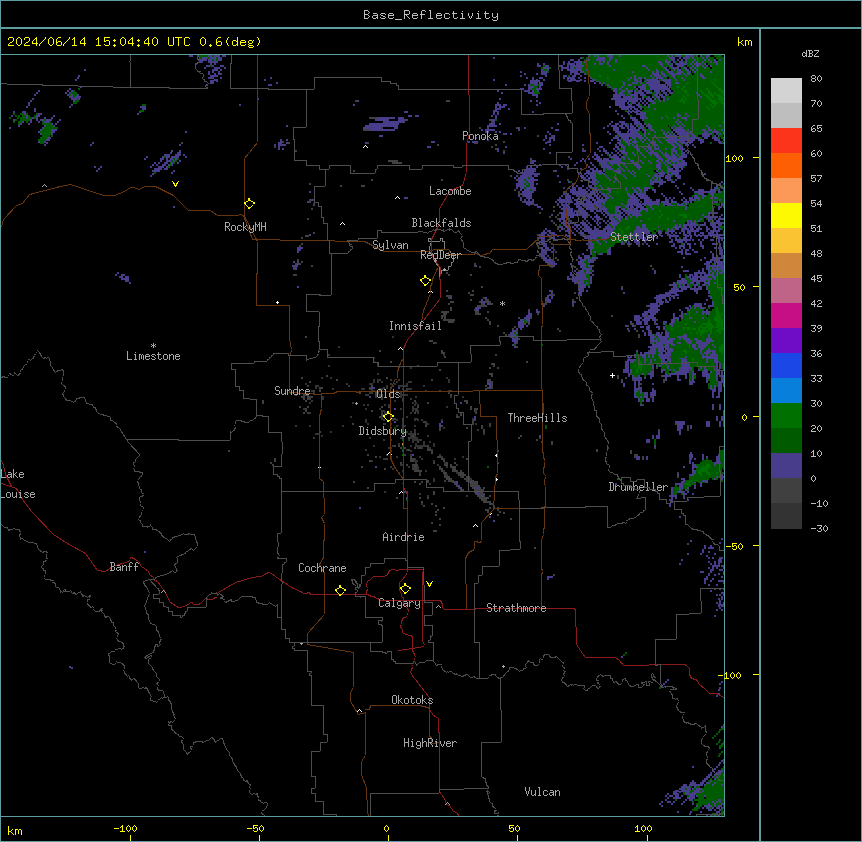
Task: Click the Base_Reflectivity title
Action: tap(431, 15)
